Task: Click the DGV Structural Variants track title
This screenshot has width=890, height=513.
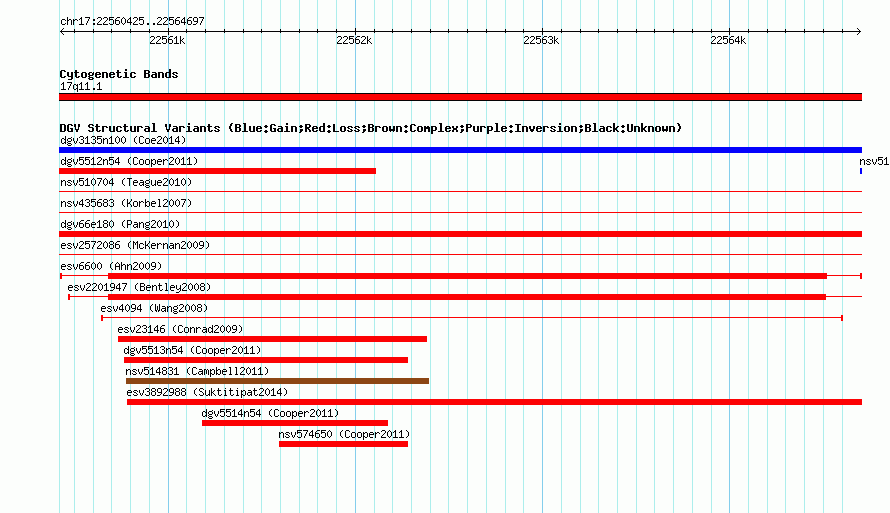Action: pyautogui.click(x=371, y=128)
